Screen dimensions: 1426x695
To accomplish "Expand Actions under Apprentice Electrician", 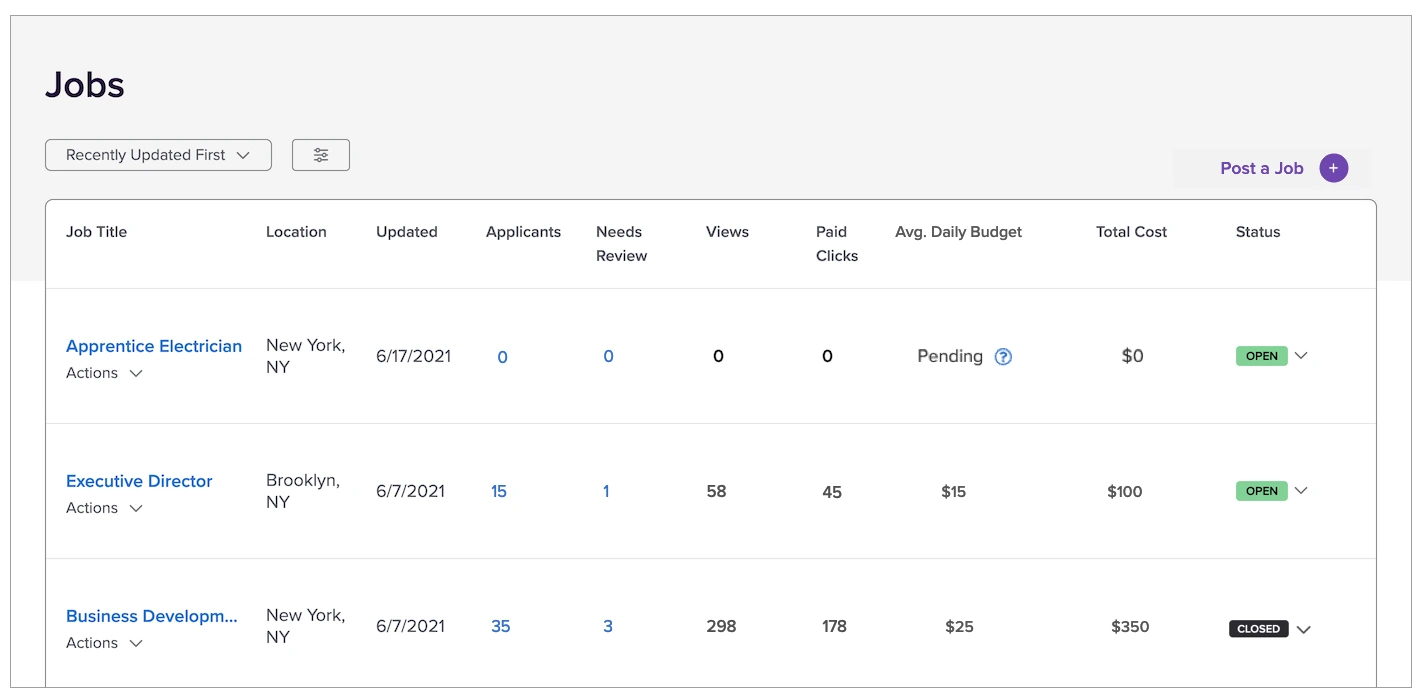I will click(104, 373).
